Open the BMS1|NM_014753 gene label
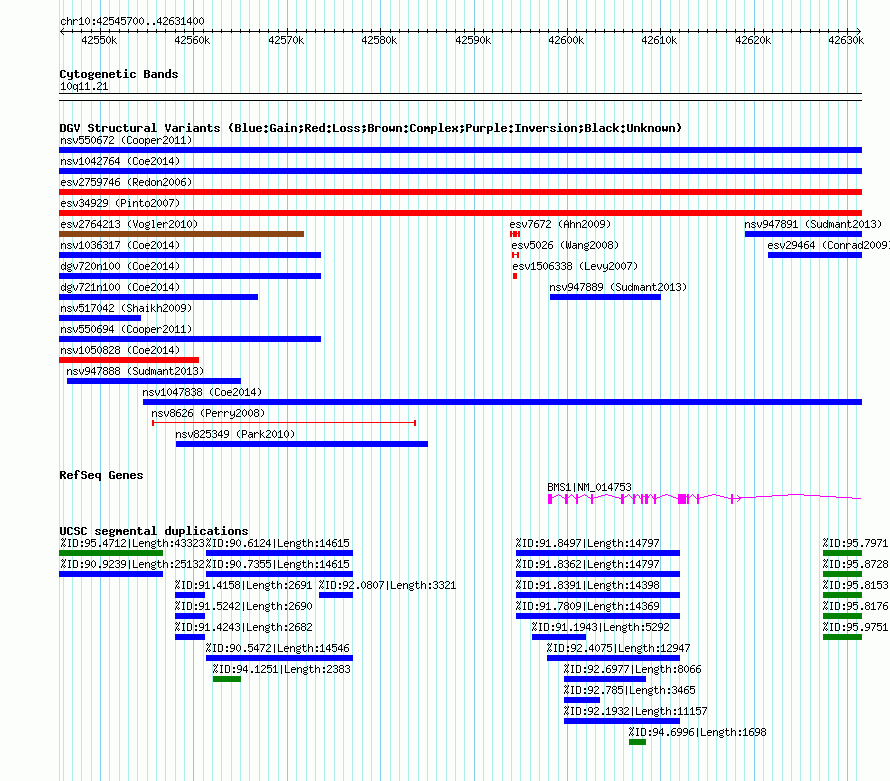 click(x=589, y=487)
